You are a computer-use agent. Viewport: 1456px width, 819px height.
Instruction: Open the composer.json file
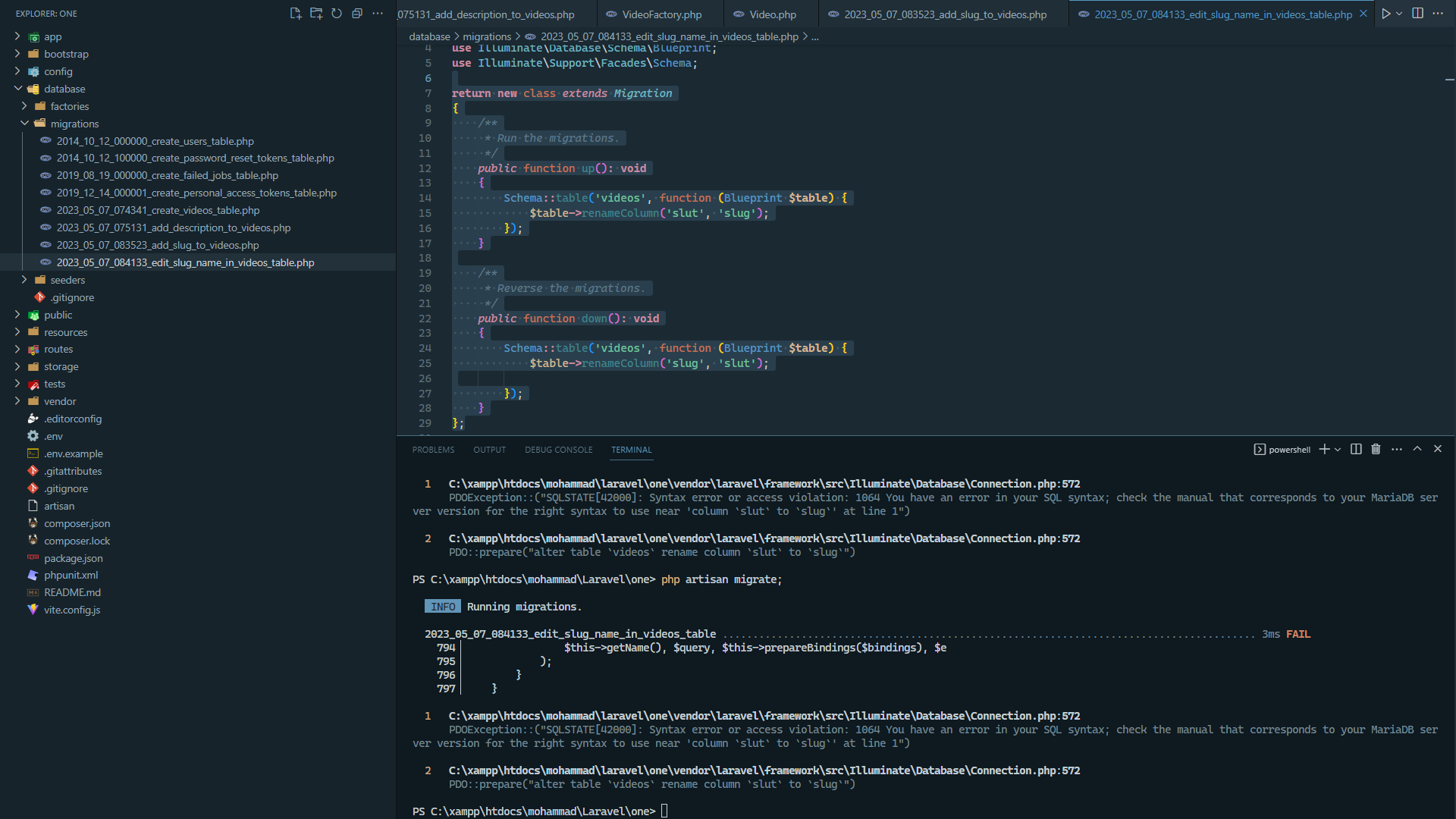(x=77, y=523)
